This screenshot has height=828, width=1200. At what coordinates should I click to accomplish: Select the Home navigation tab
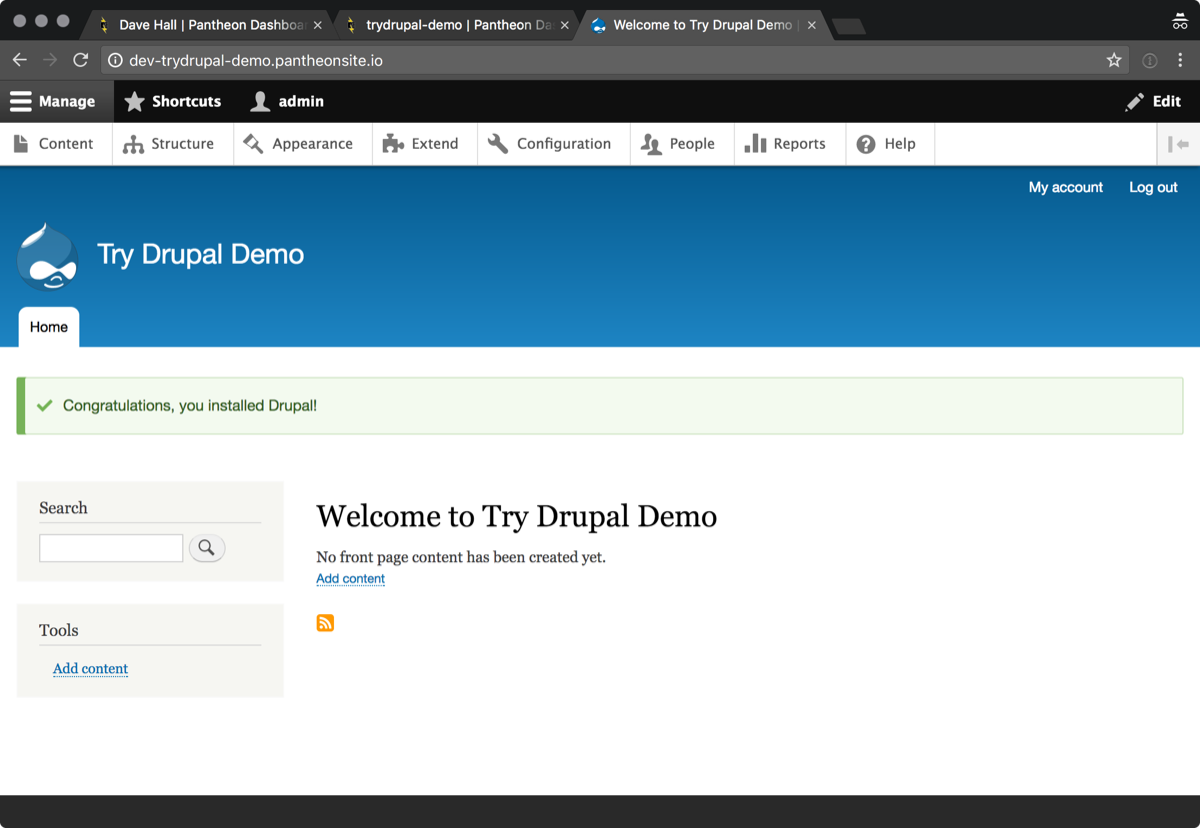tap(49, 327)
